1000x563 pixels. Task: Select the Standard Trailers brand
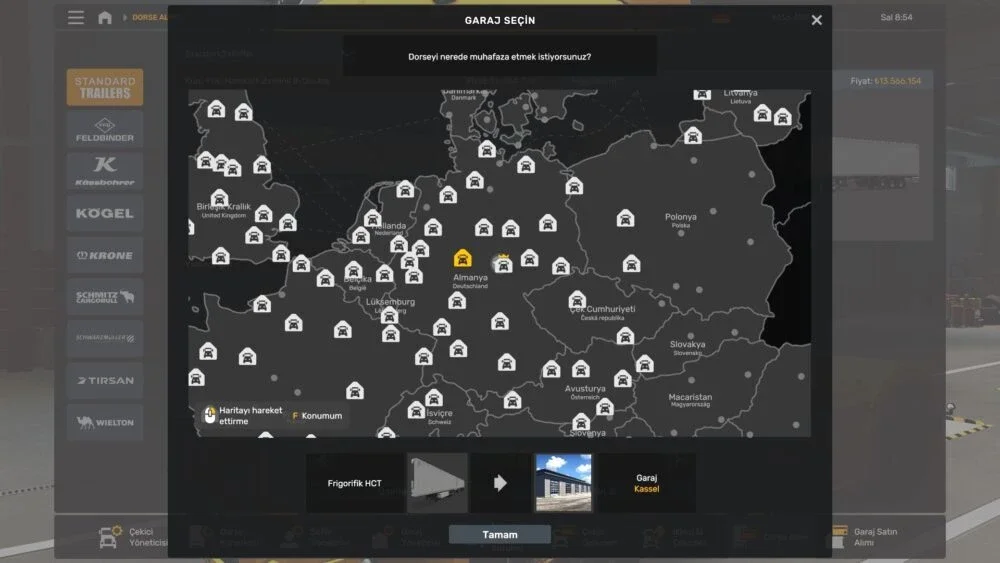tap(105, 87)
